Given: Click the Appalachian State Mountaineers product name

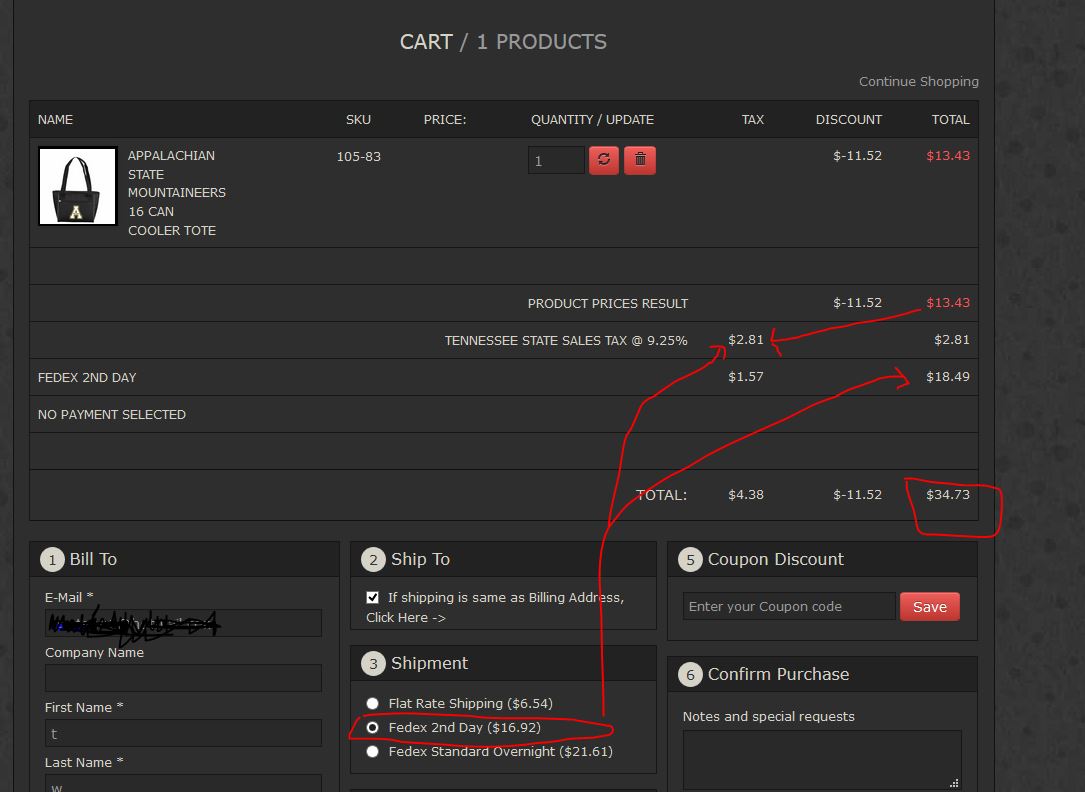Looking at the screenshot, I should [176, 193].
